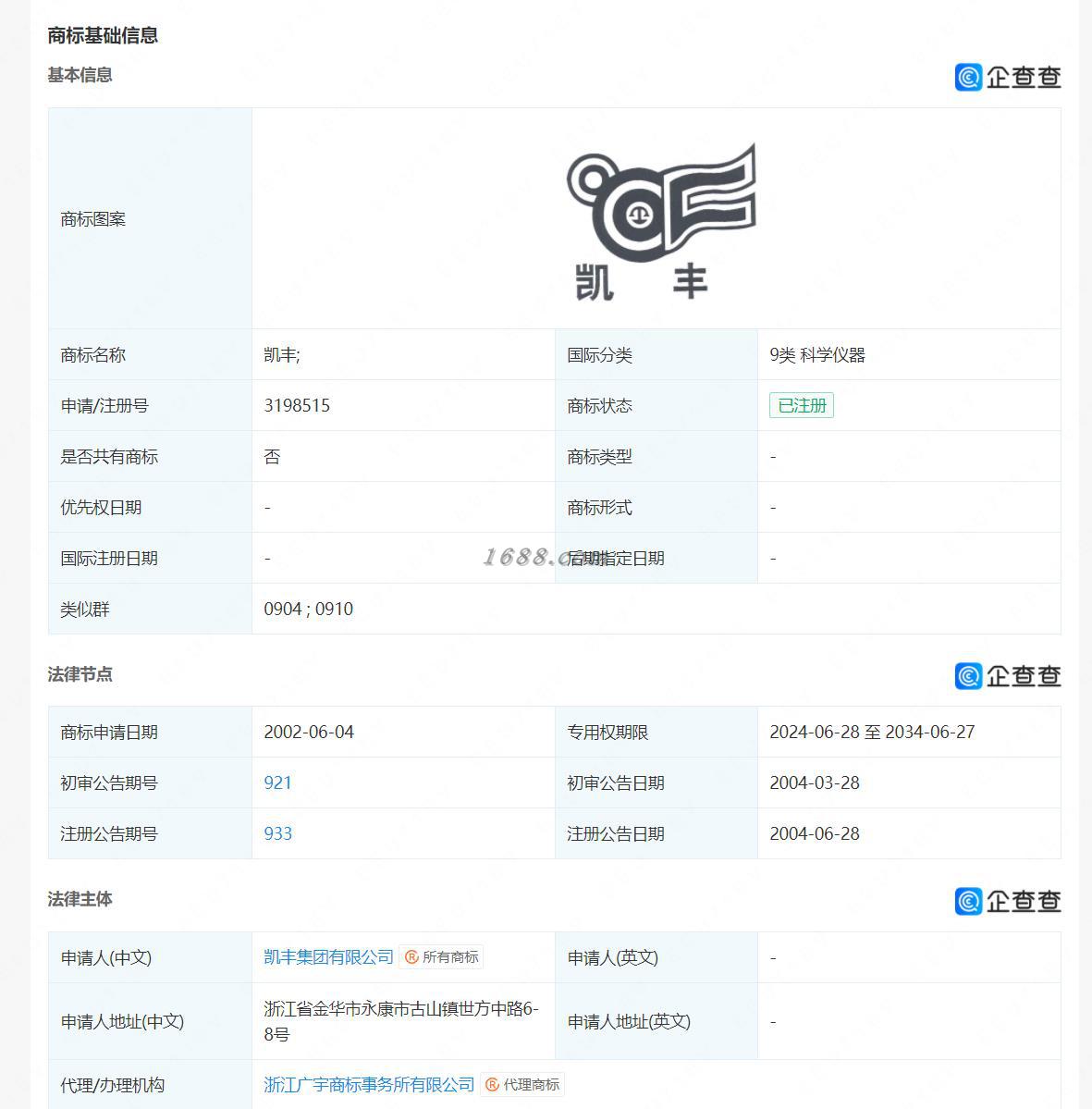Click the 基本信息 section title
Viewport: 1092px width, 1109px height.
80,74
